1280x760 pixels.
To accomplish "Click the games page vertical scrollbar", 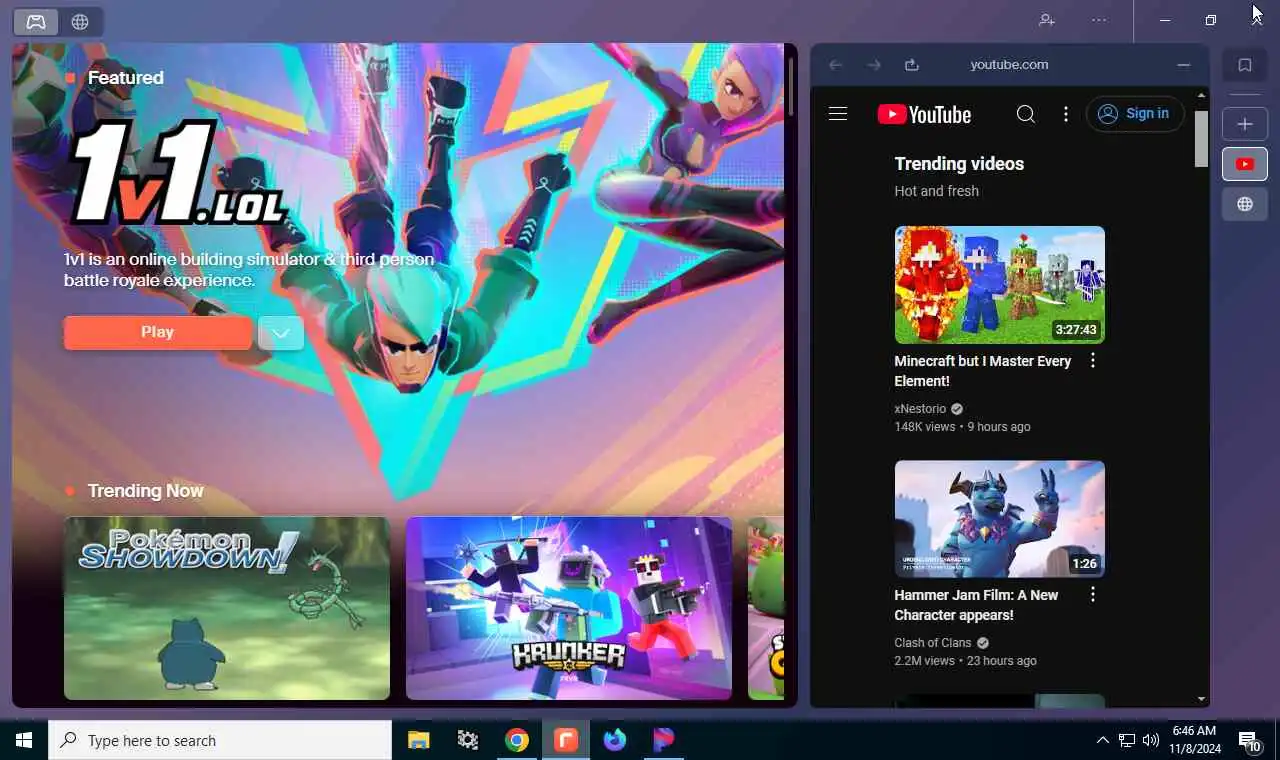I will point(790,88).
